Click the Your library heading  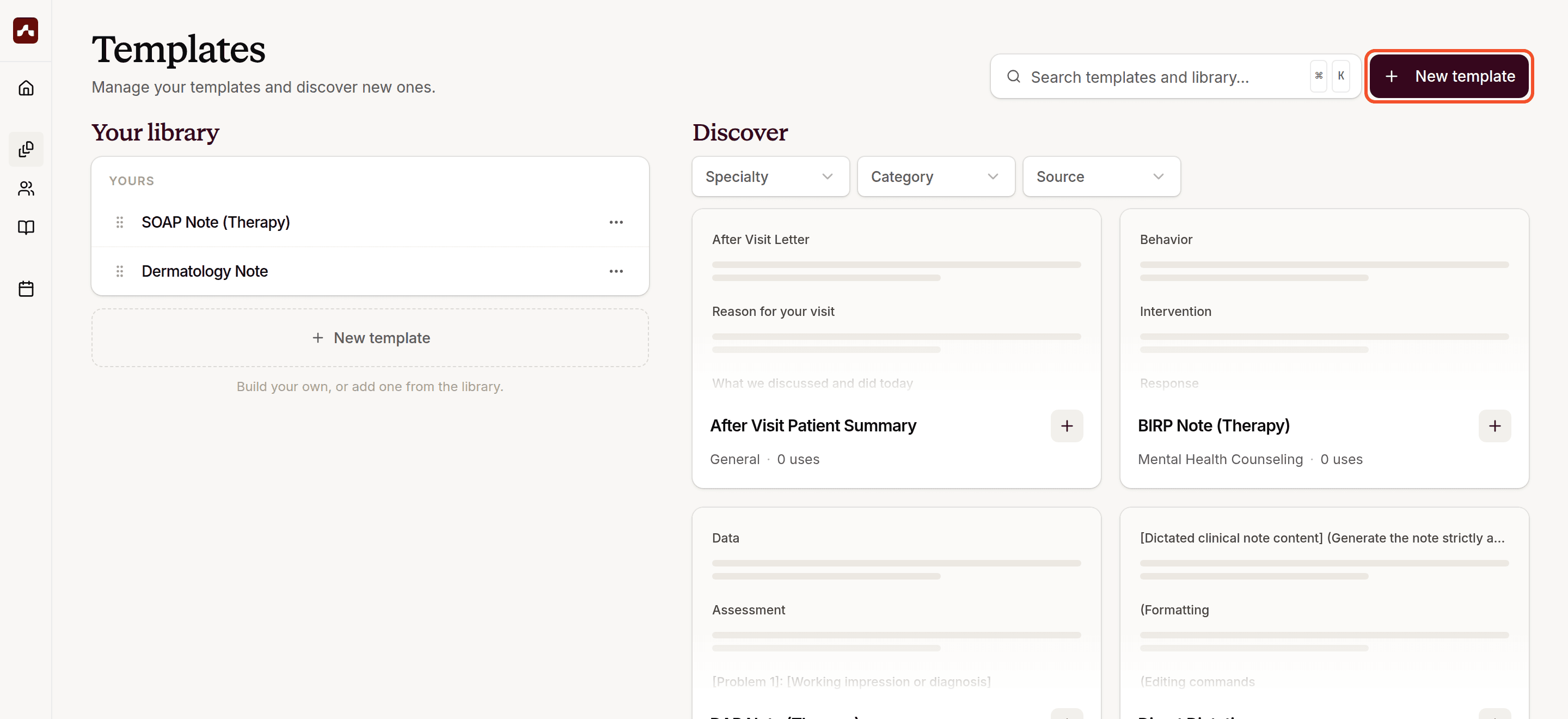(x=155, y=133)
